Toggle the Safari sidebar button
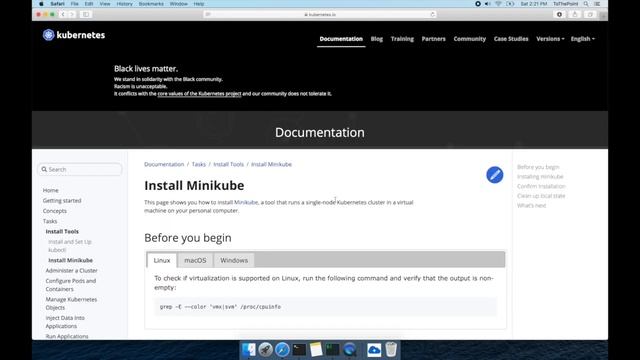The width and height of the screenshot is (640, 360). click(x=86, y=14)
